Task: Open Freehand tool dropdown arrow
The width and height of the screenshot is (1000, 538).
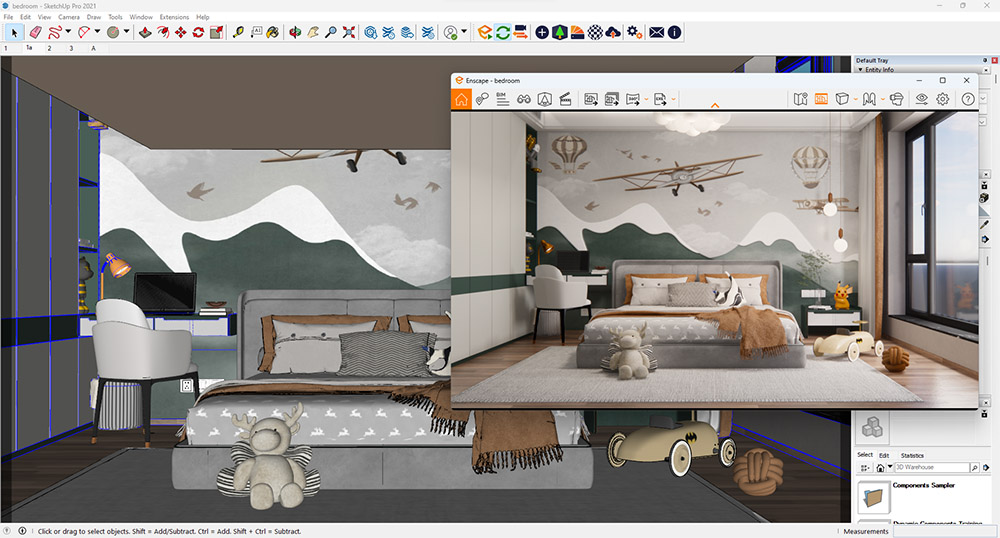Action: (x=68, y=31)
